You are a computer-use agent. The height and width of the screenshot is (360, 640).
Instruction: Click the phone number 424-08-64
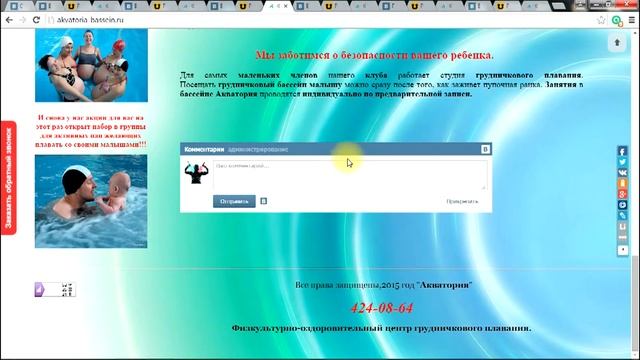pyautogui.click(x=382, y=308)
